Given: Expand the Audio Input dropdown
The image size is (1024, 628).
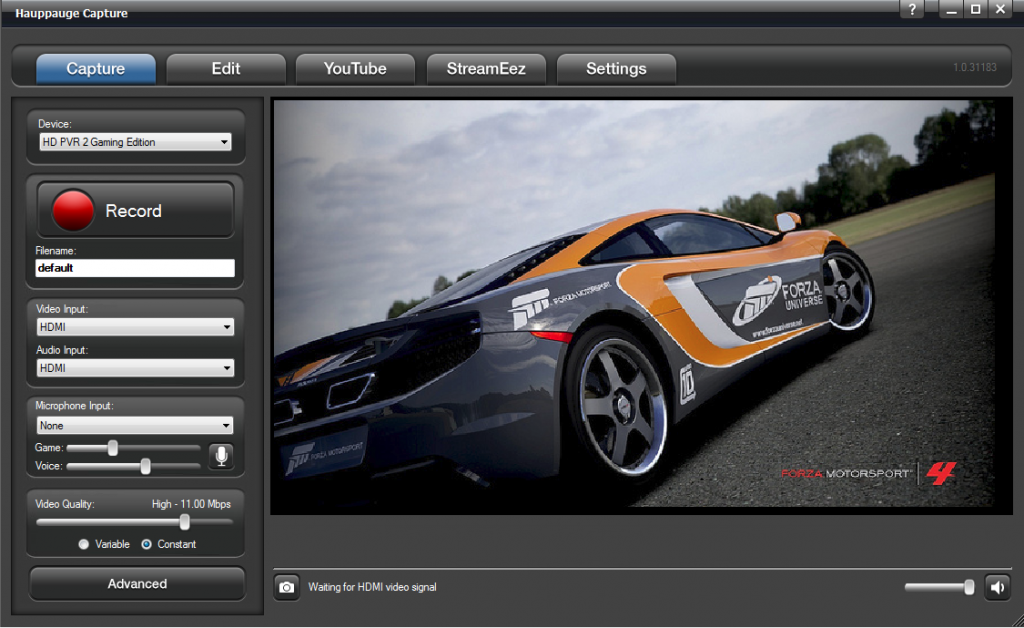Looking at the screenshot, I should (x=135, y=368).
